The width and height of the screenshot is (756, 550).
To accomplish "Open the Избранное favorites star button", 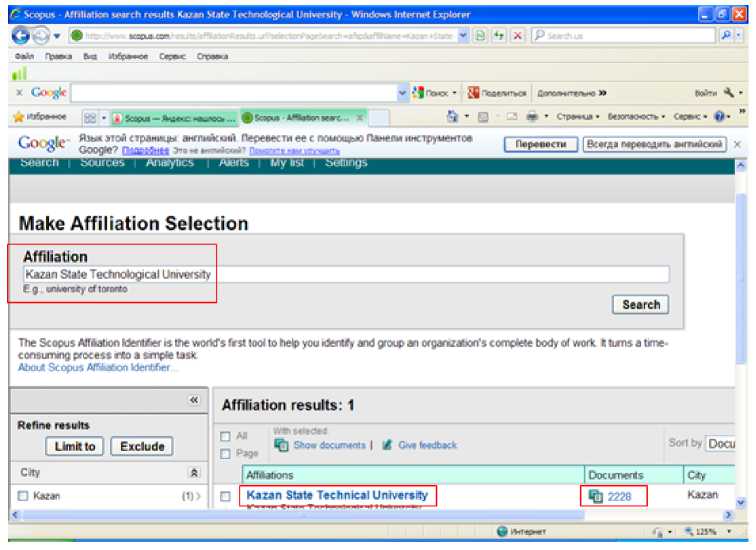I will pyautogui.click(x=40, y=117).
